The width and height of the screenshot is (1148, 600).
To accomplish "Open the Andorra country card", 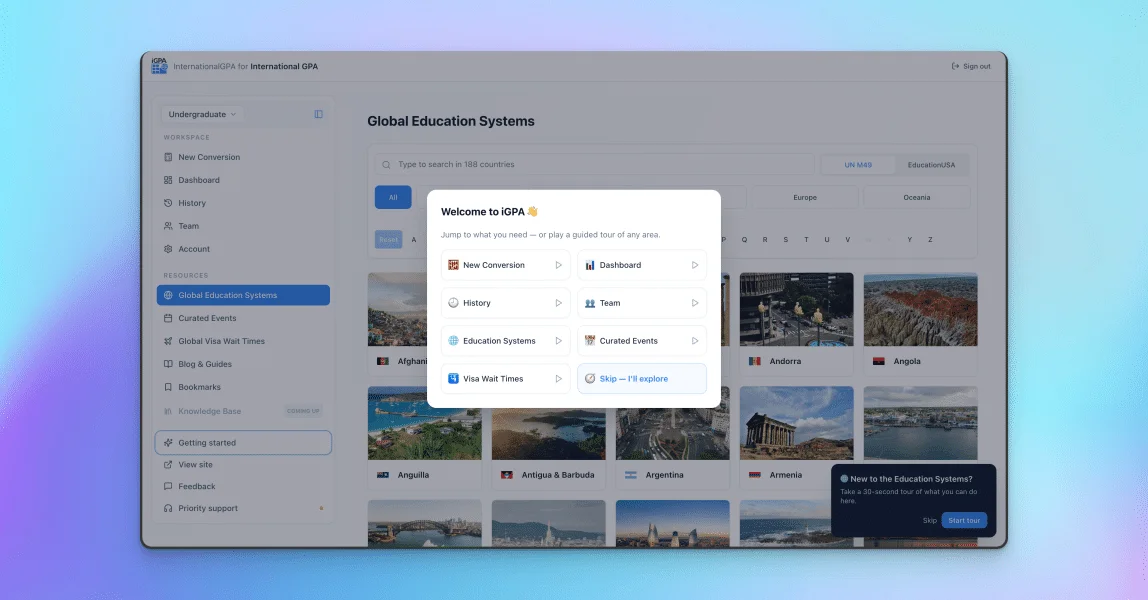I will pyautogui.click(x=797, y=323).
